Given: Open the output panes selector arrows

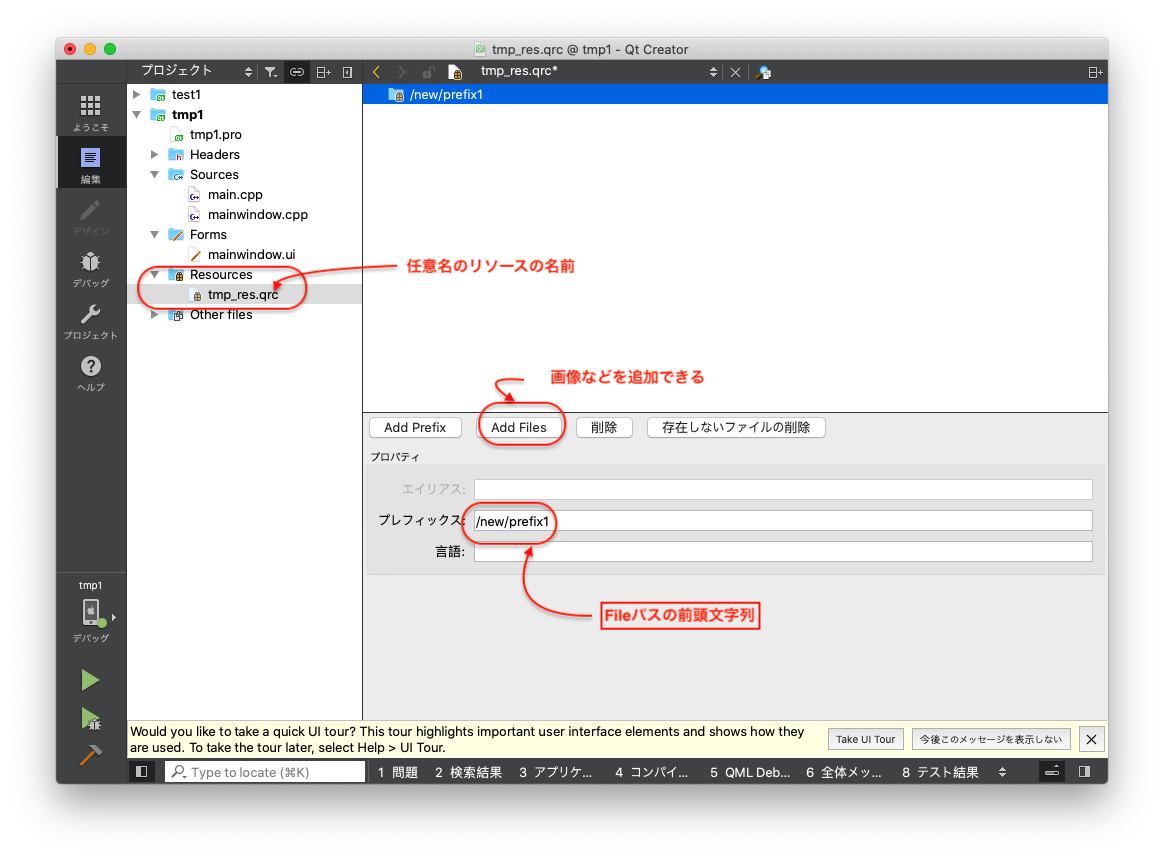Looking at the screenshot, I should [x=1002, y=772].
